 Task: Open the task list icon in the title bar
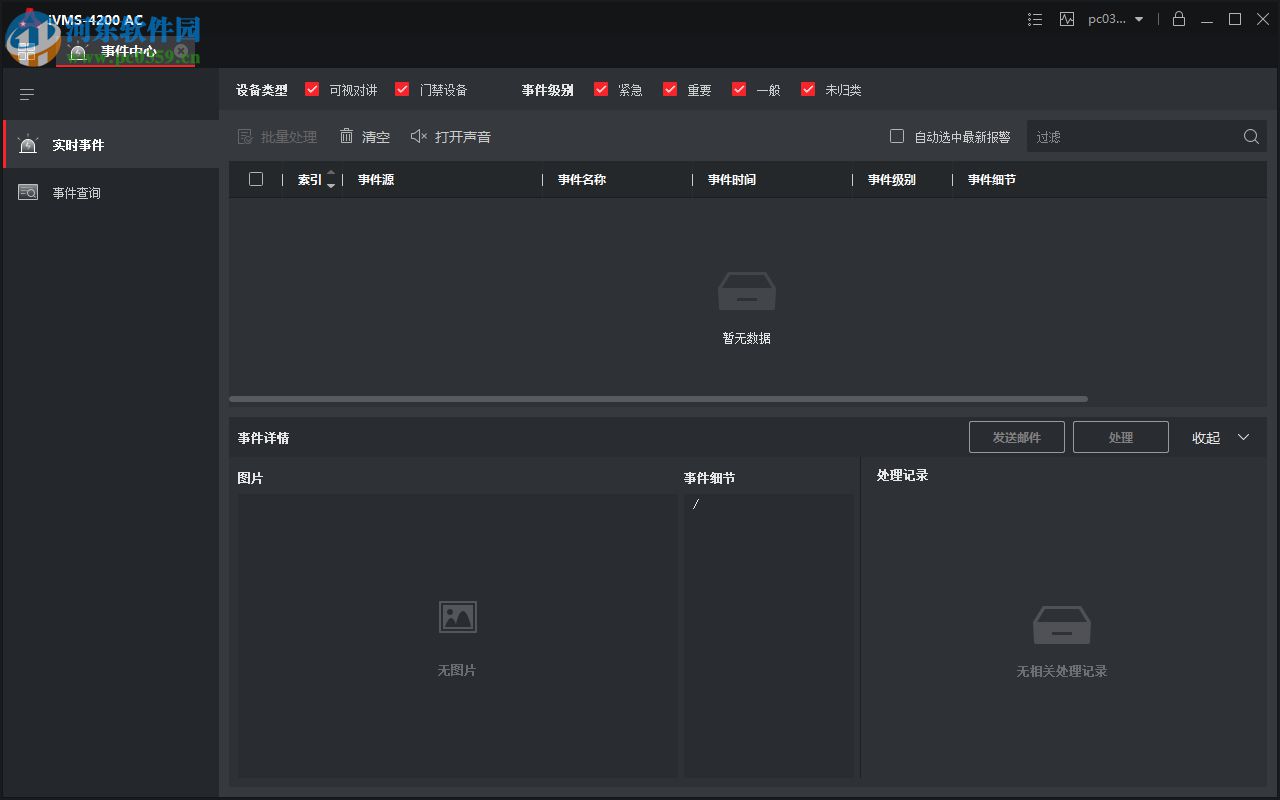tap(1035, 19)
